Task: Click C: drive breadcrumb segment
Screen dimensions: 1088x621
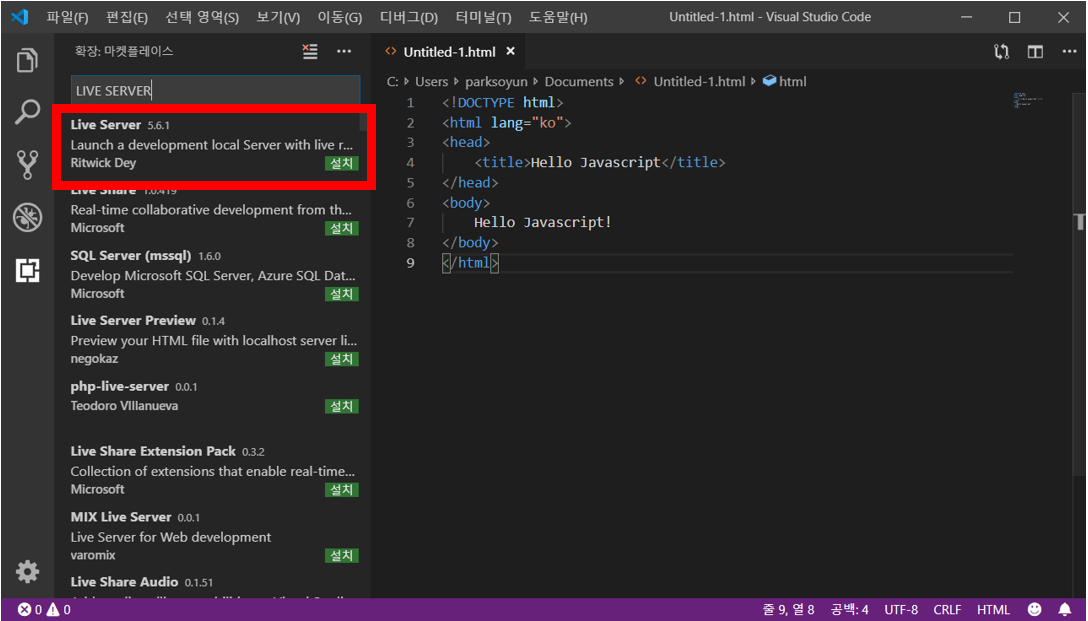Action: (392, 82)
